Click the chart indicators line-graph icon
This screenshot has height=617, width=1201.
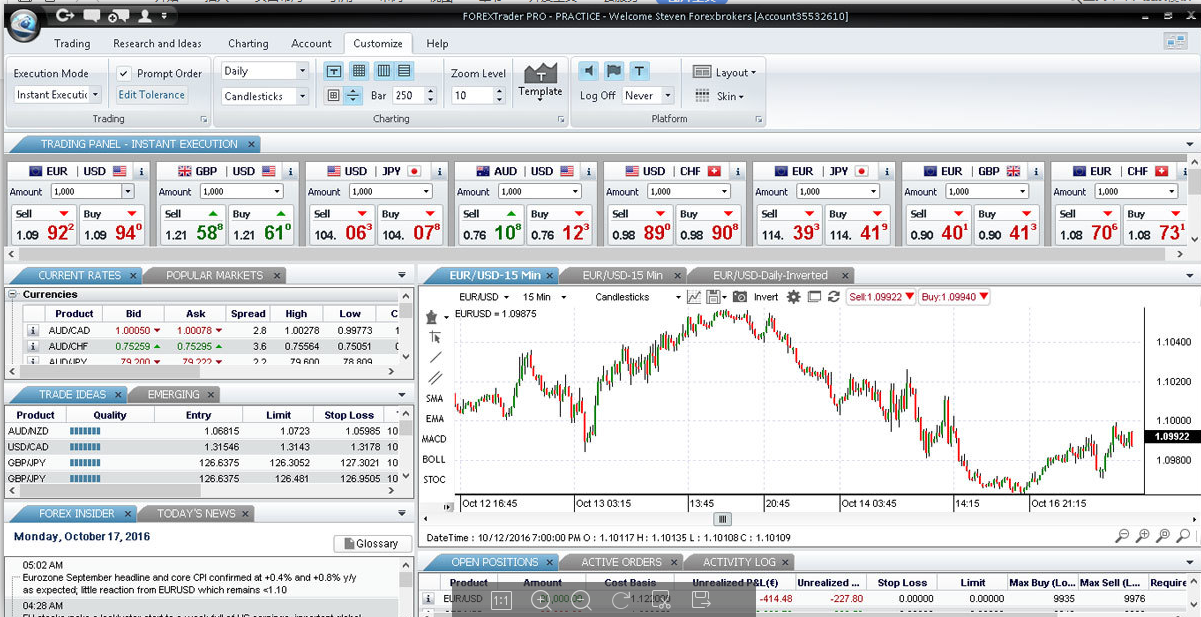click(694, 297)
